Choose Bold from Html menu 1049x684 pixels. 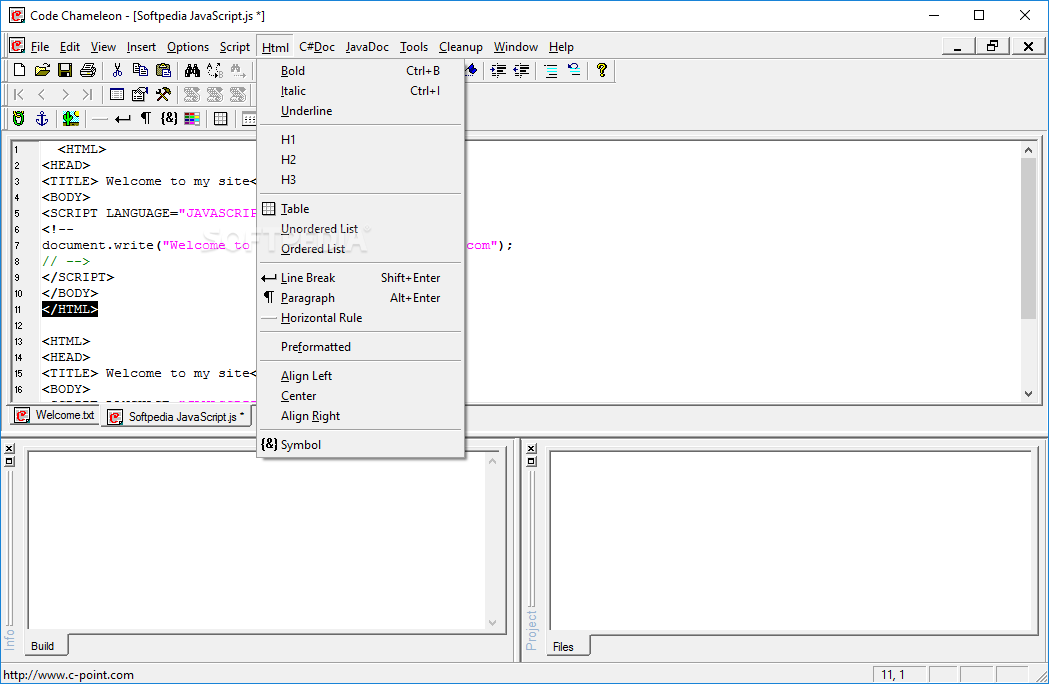[361, 70]
